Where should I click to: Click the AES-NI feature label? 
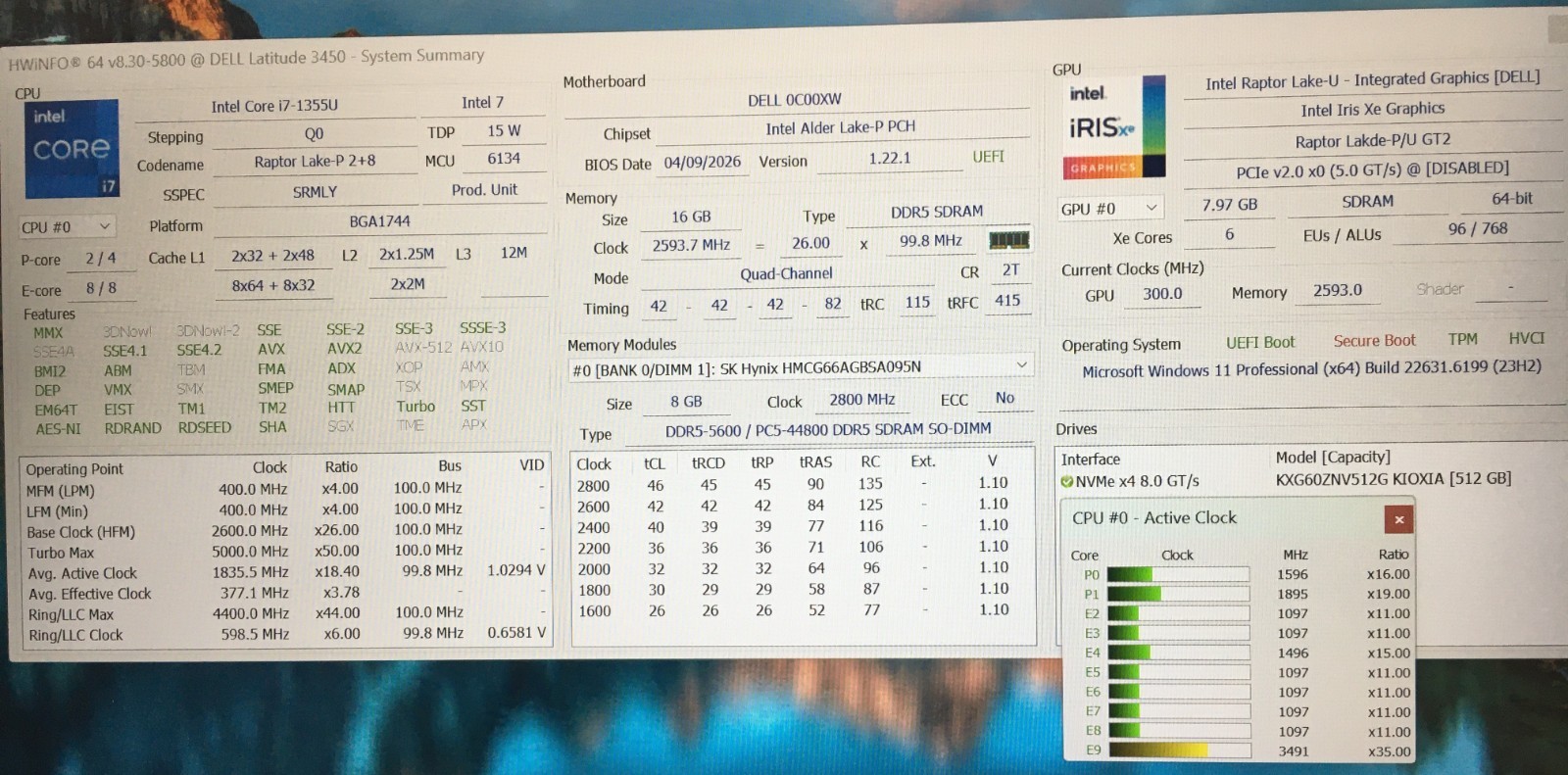(58, 429)
